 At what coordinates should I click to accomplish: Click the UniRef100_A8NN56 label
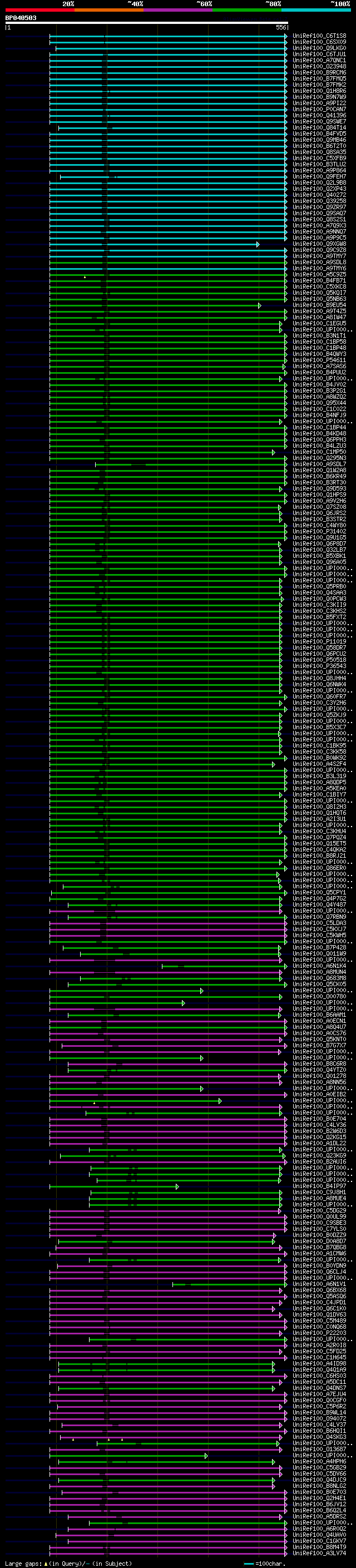(319, 1082)
